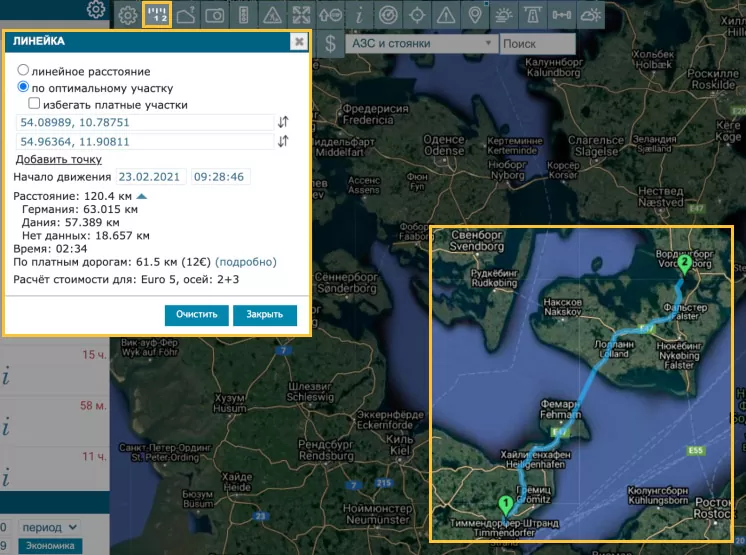Click the 'Добавить точку' link
Viewport: 746px width, 555px height.
58,159
